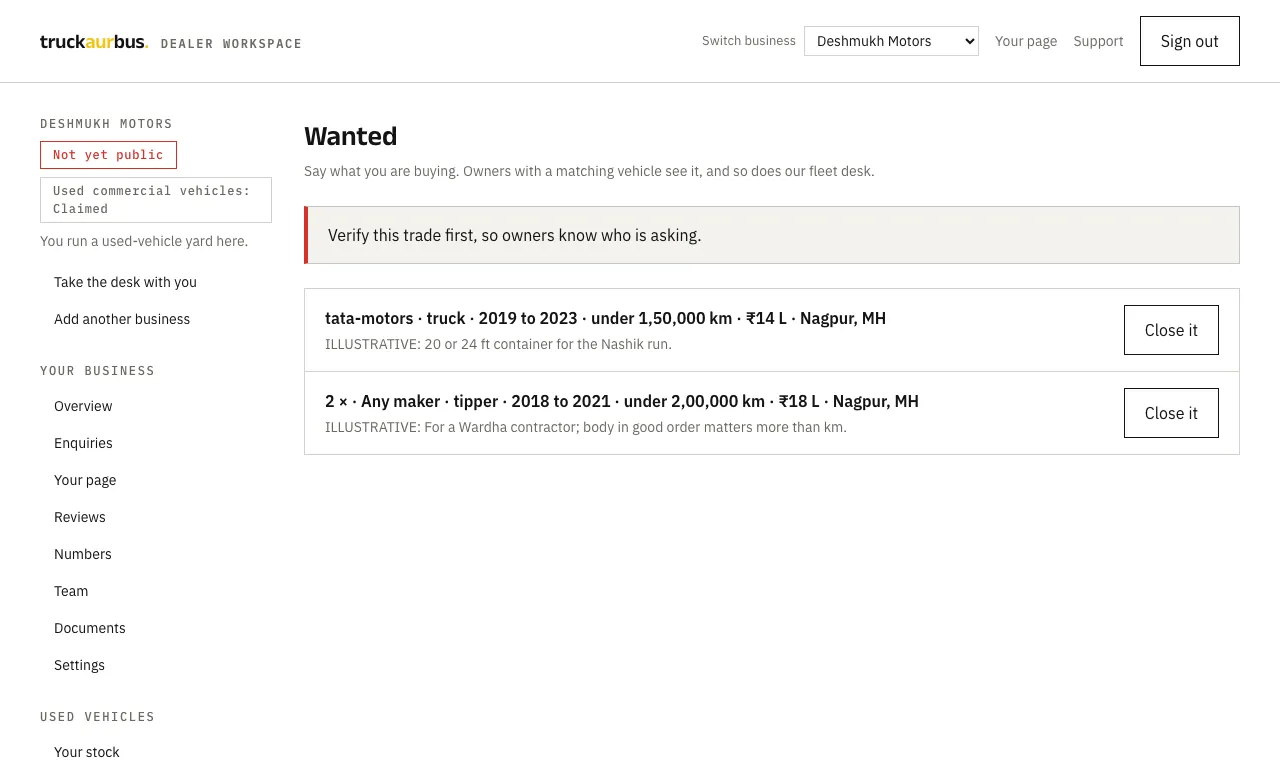The image size is (1280, 760).
Task: Click the Nashik run container note
Action: tap(498, 344)
